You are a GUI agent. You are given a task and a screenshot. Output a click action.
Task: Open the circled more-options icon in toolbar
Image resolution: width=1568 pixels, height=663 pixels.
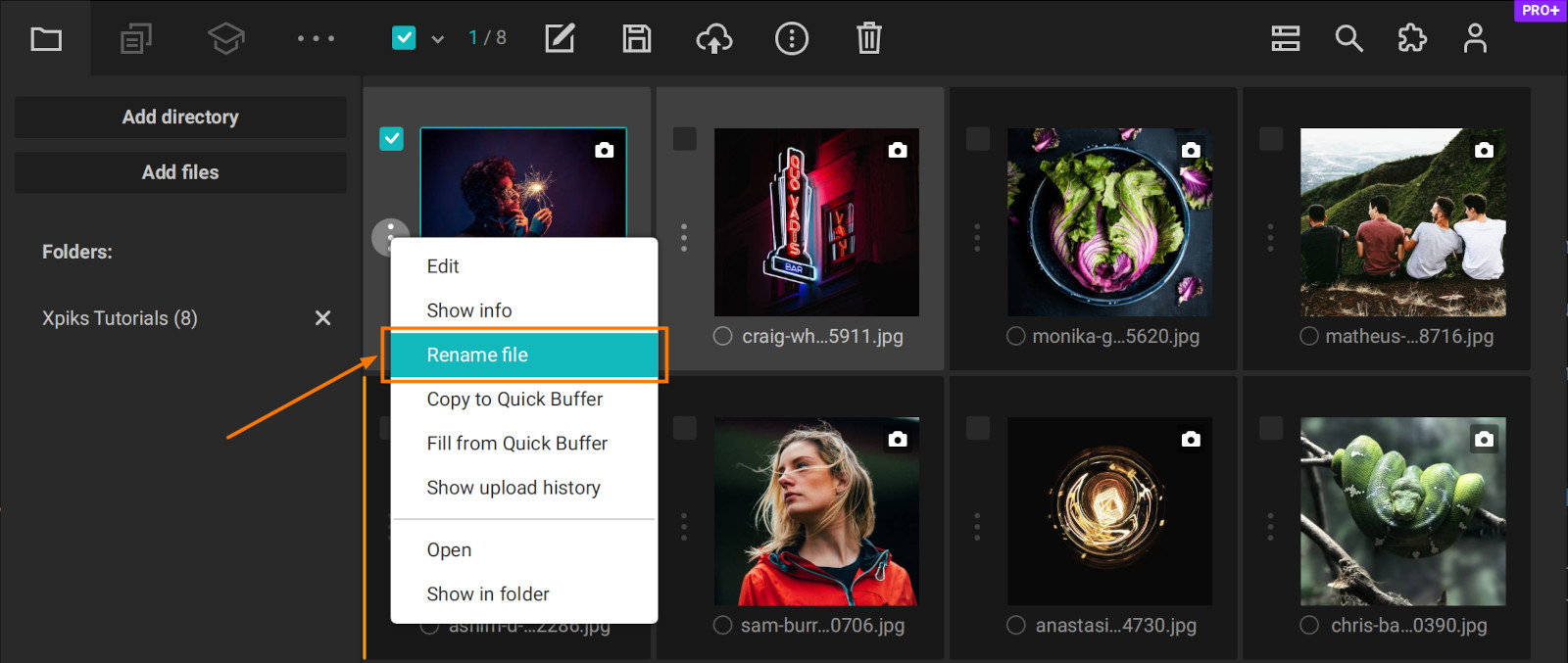pyautogui.click(x=791, y=39)
